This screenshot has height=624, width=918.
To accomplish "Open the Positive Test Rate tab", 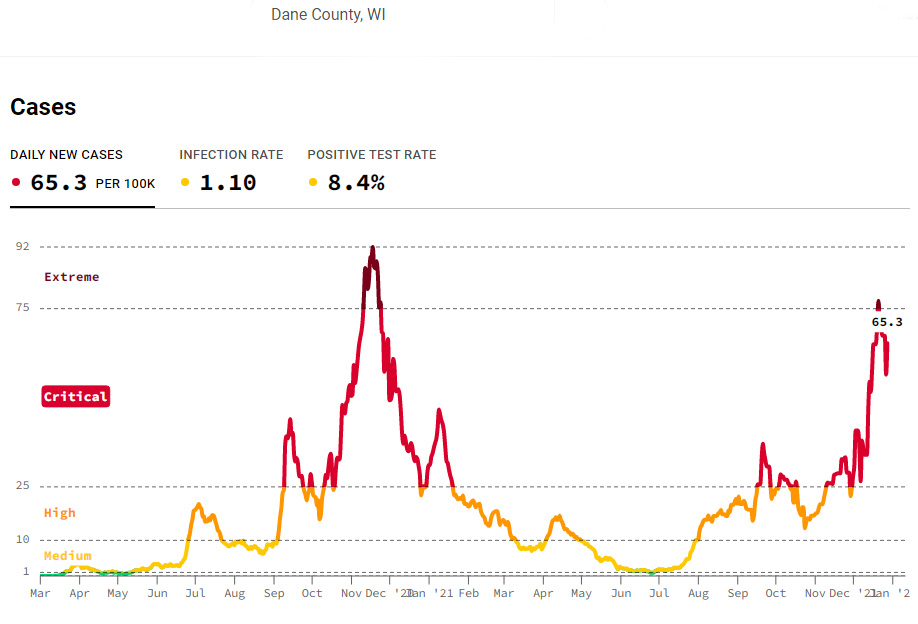I will point(371,155).
